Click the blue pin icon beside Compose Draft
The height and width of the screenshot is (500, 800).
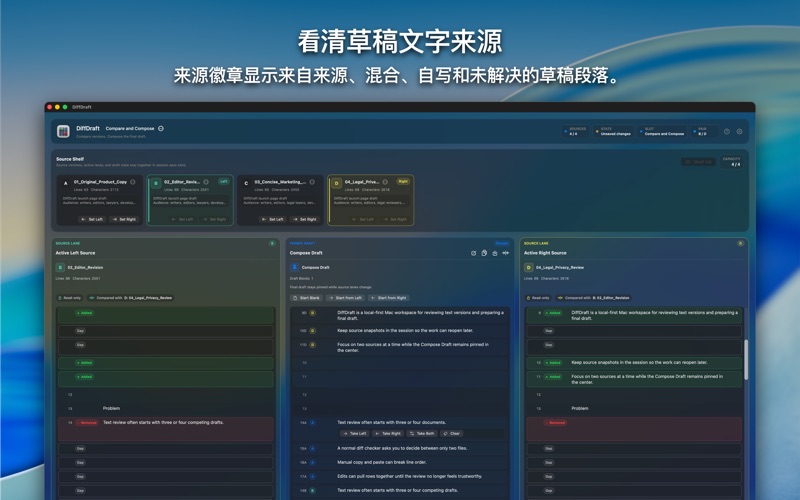294,267
